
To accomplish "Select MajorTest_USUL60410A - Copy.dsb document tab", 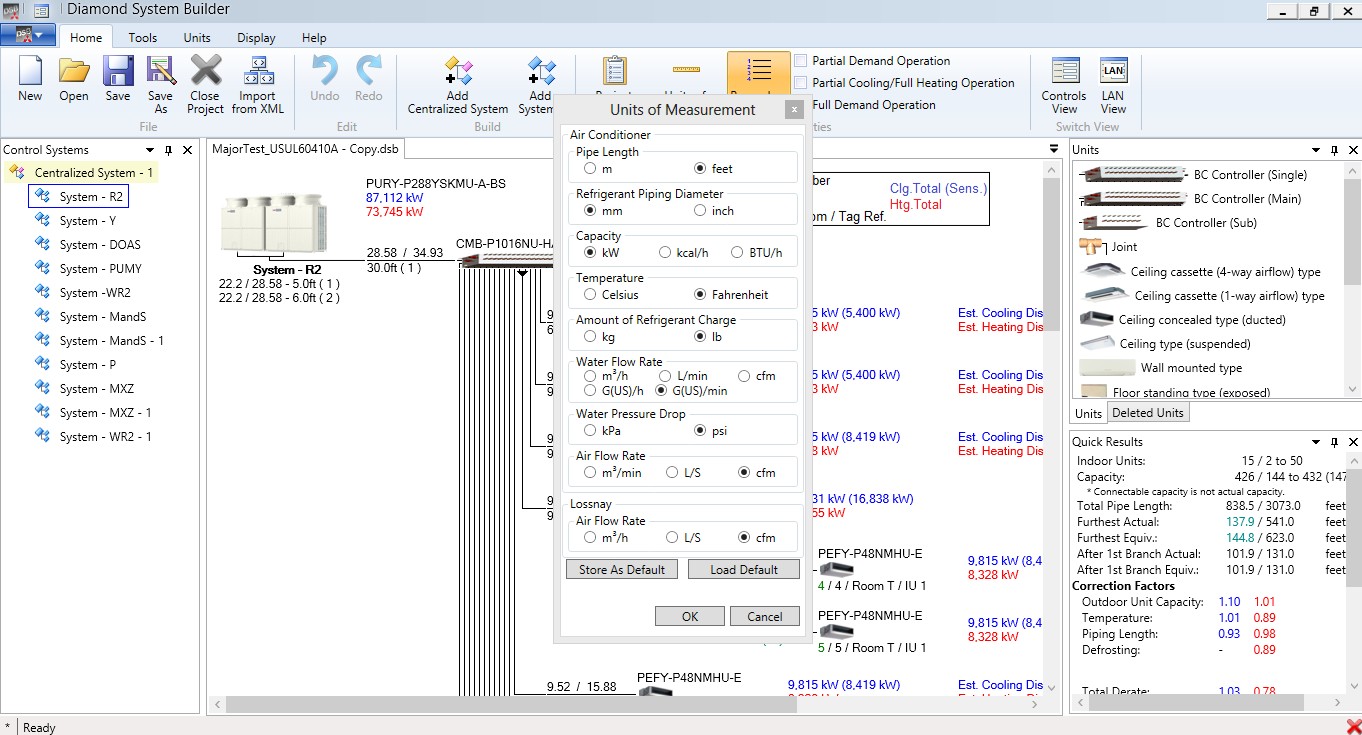I will pos(307,149).
